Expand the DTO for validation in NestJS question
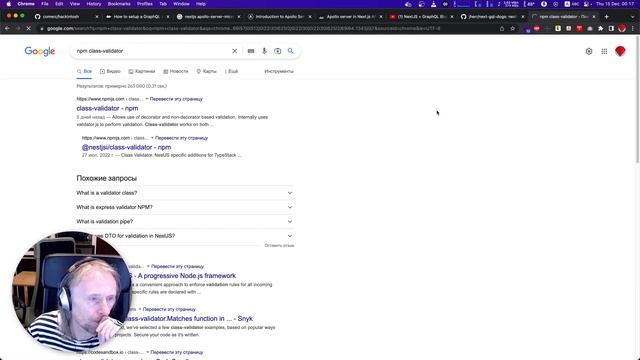This screenshot has width=640, height=360. [x=184, y=236]
